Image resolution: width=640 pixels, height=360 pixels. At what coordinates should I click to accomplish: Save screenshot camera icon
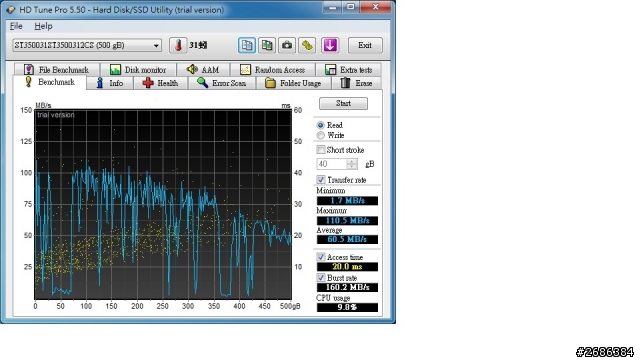pyautogui.click(x=287, y=45)
